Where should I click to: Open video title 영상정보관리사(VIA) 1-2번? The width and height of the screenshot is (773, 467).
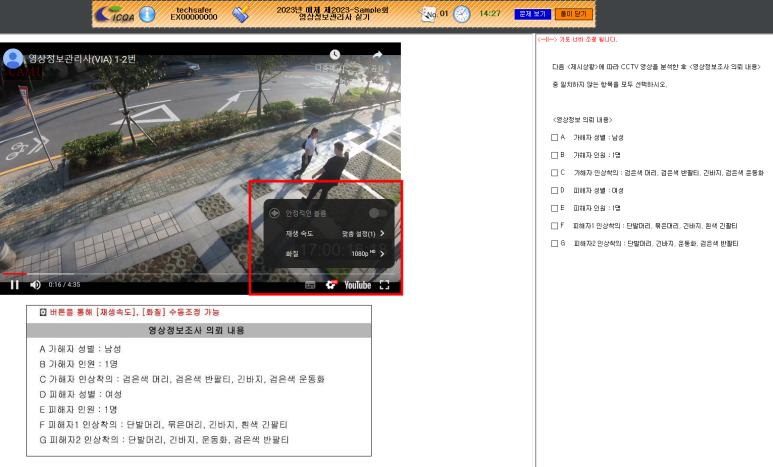(82, 59)
